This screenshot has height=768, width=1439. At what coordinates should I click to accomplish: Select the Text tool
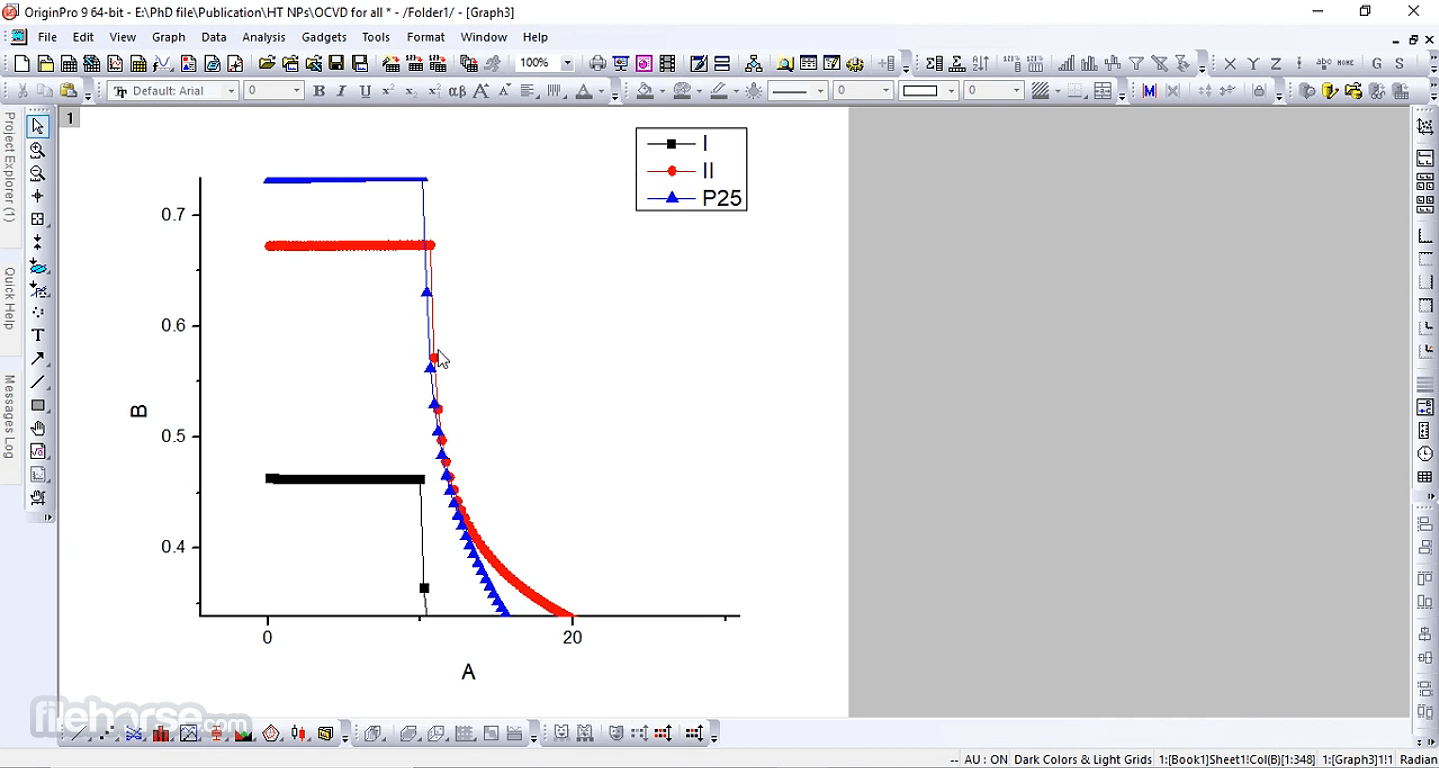[38, 335]
